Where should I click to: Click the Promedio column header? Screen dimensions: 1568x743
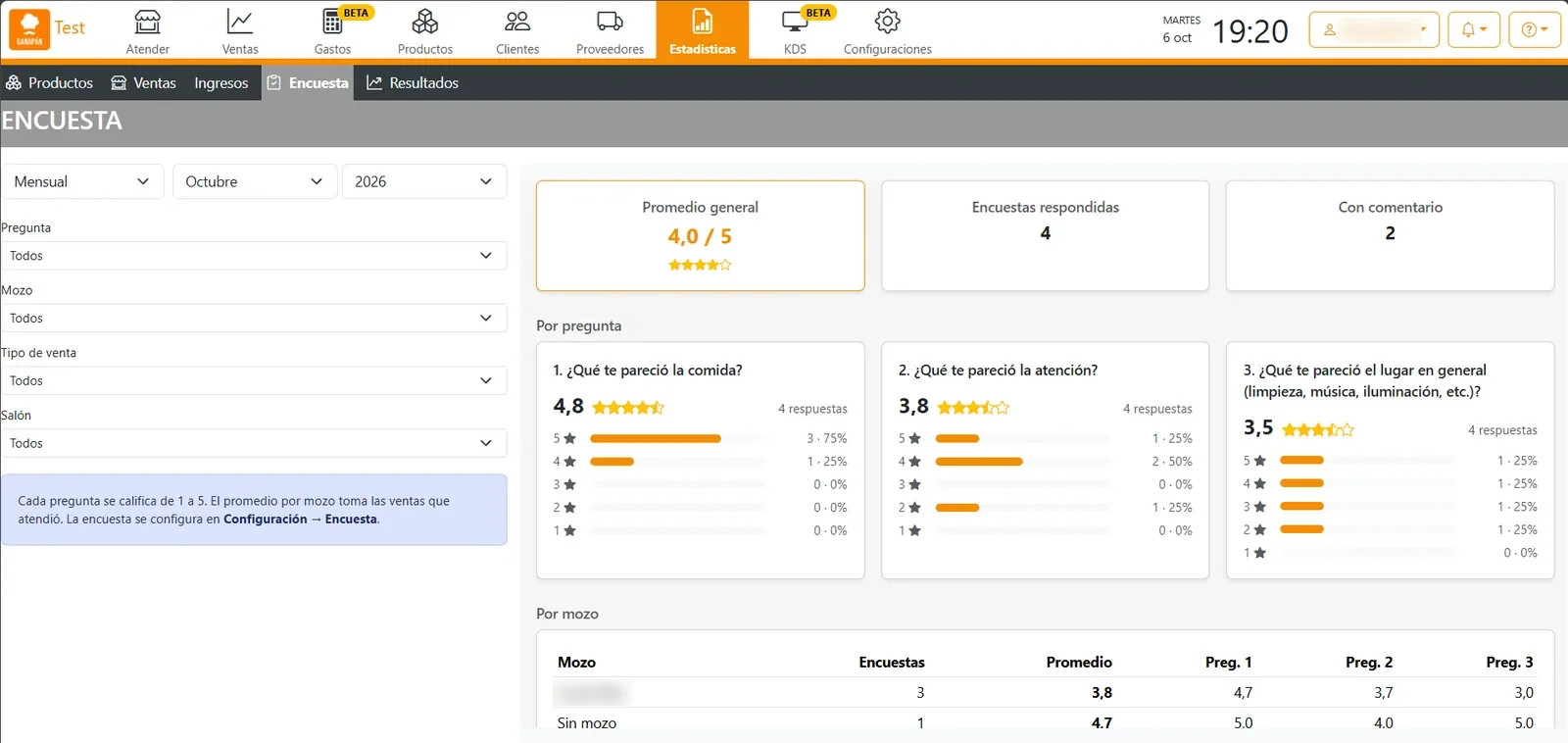coord(1079,663)
